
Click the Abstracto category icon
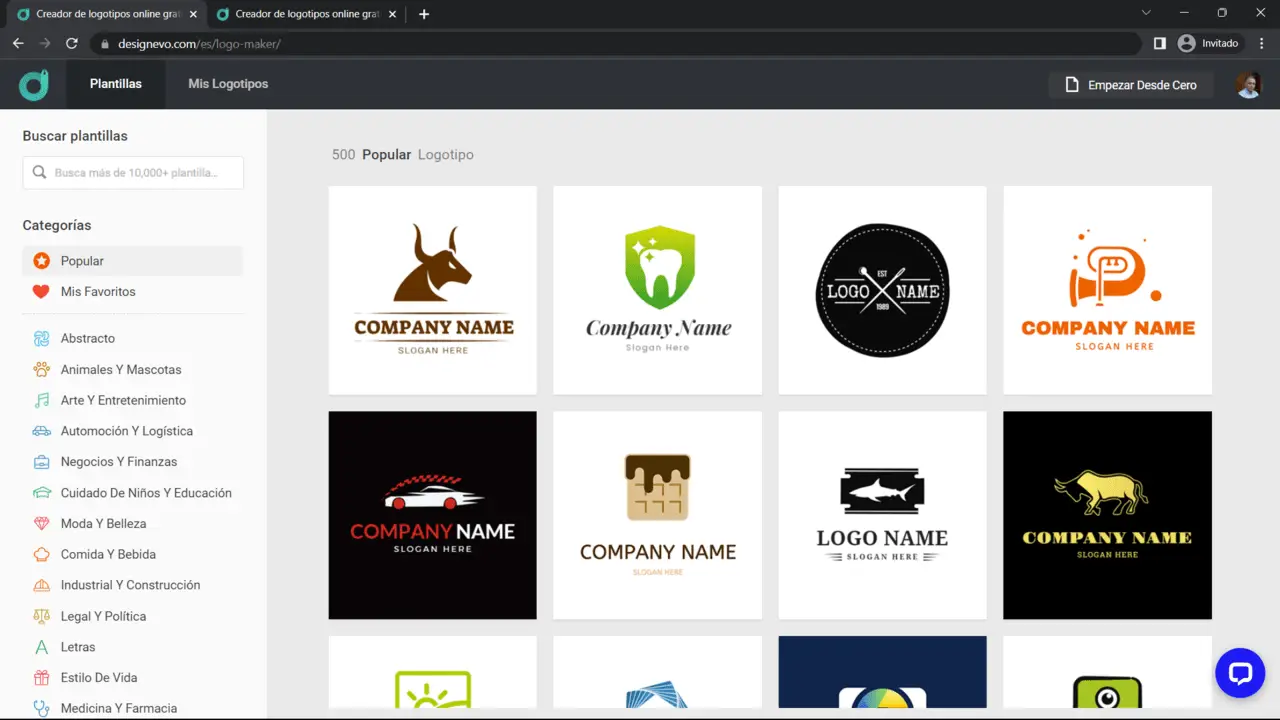[41, 338]
